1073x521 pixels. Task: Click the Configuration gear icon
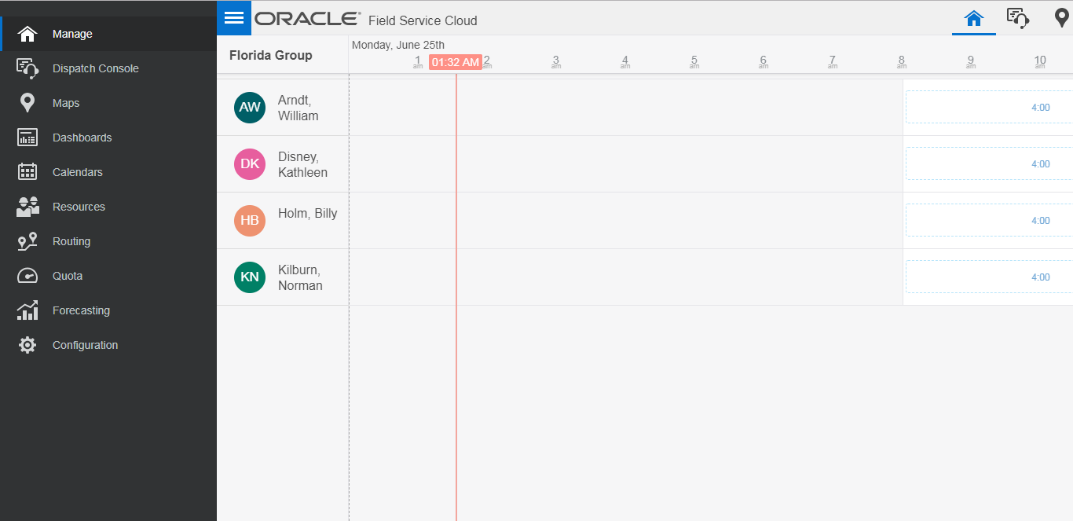(28, 345)
